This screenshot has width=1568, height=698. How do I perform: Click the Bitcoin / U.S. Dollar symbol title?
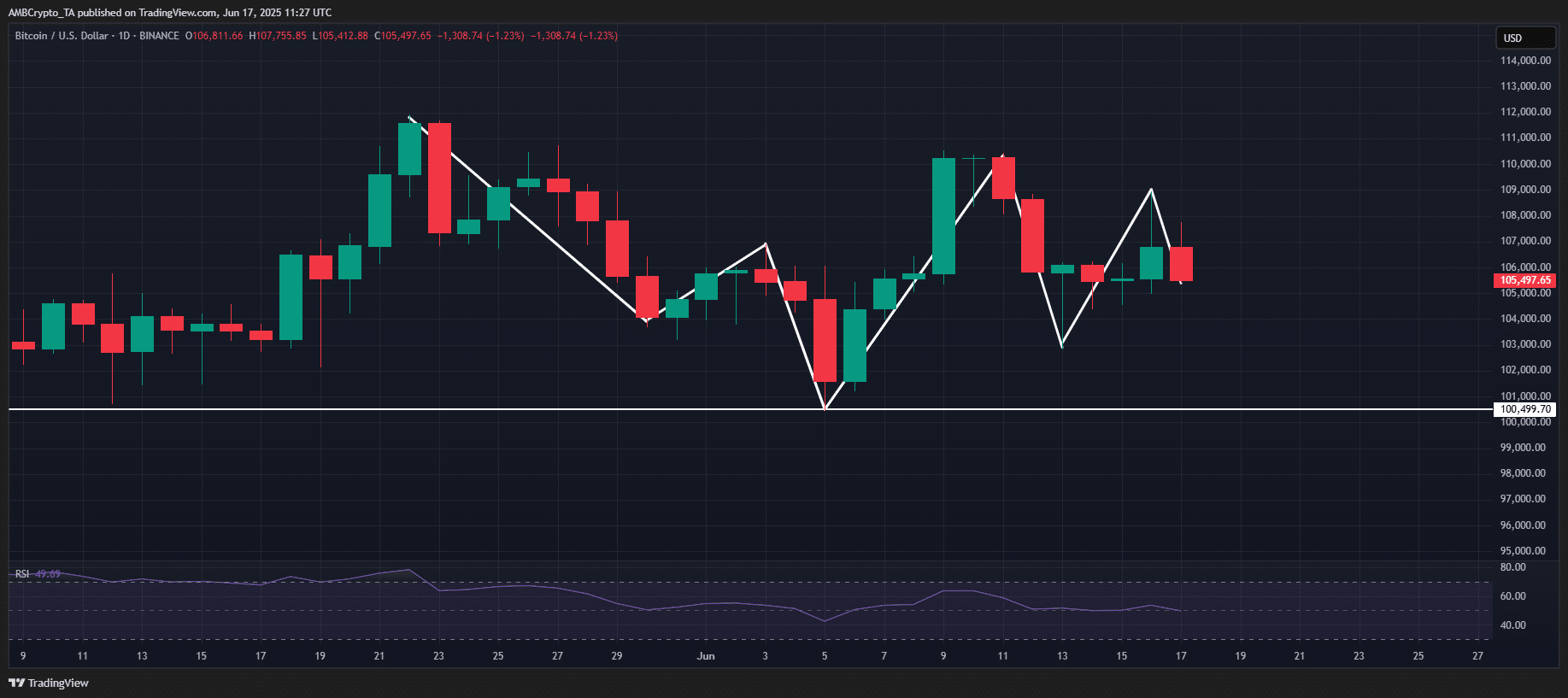[62, 36]
